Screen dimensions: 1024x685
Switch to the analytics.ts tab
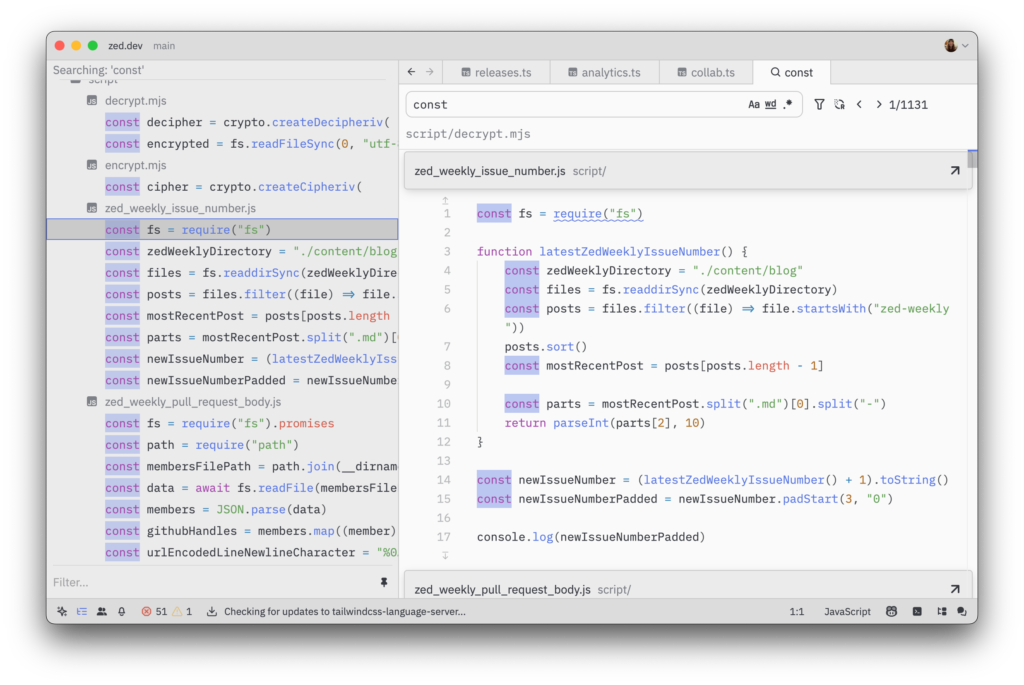(x=605, y=72)
